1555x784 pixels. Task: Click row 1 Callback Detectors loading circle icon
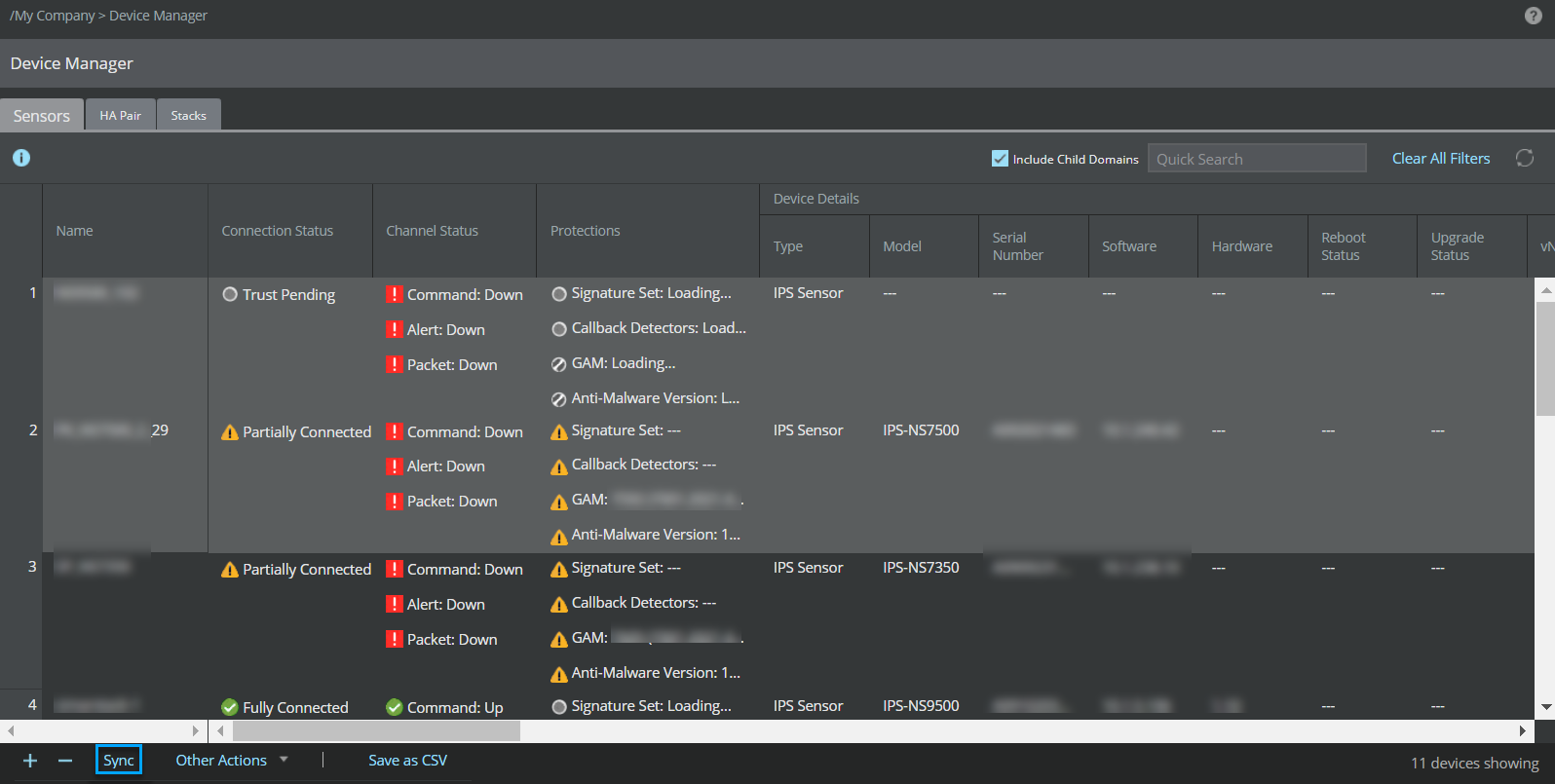click(559, 329)
